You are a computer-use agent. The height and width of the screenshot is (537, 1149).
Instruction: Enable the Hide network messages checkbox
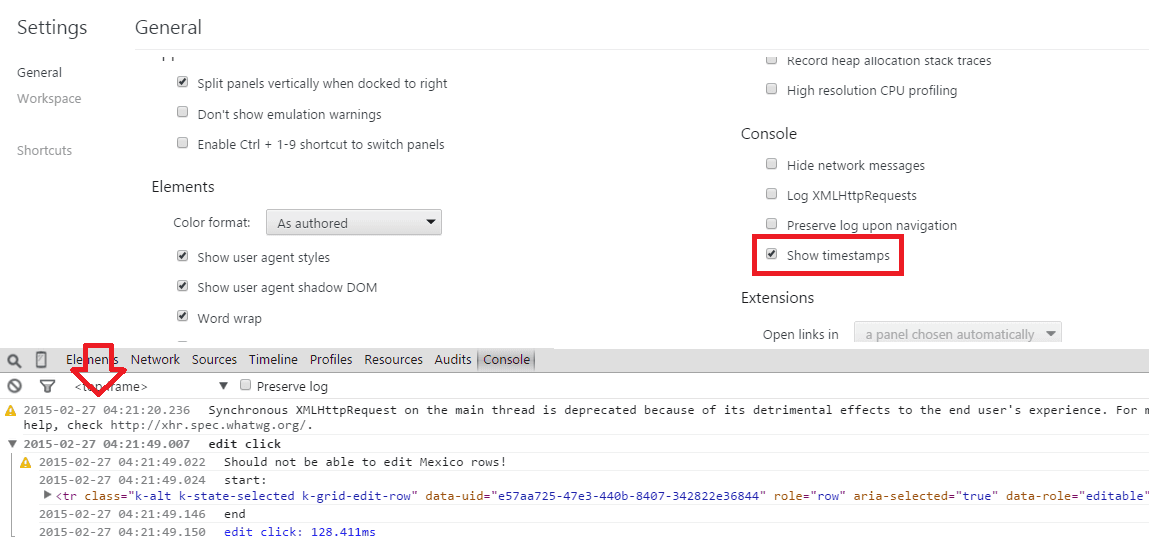(x=771, y=165)
